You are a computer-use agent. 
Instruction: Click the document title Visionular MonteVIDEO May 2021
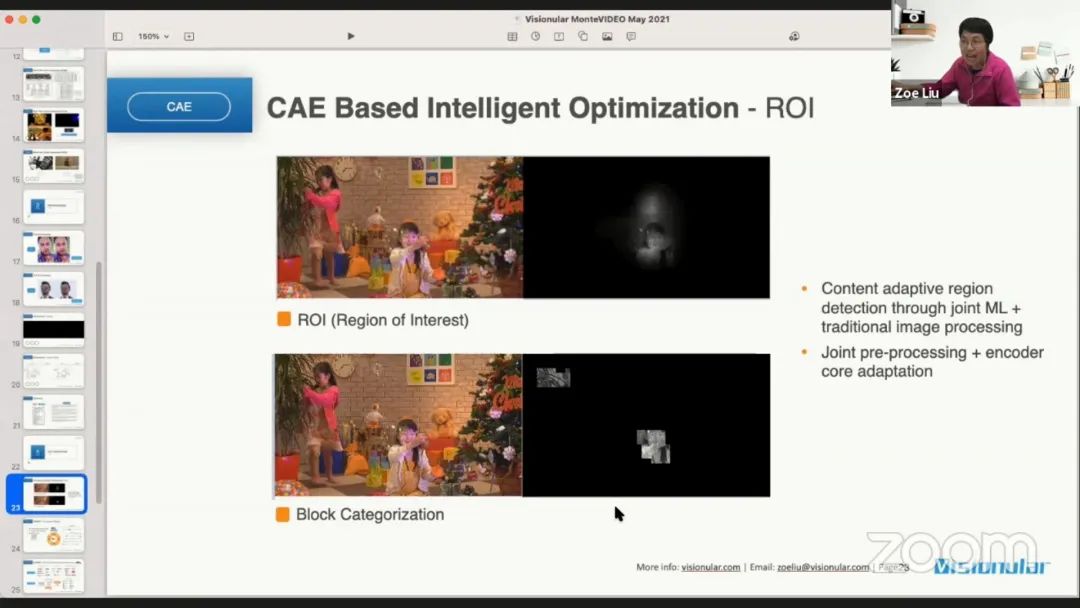pos(597,19)
